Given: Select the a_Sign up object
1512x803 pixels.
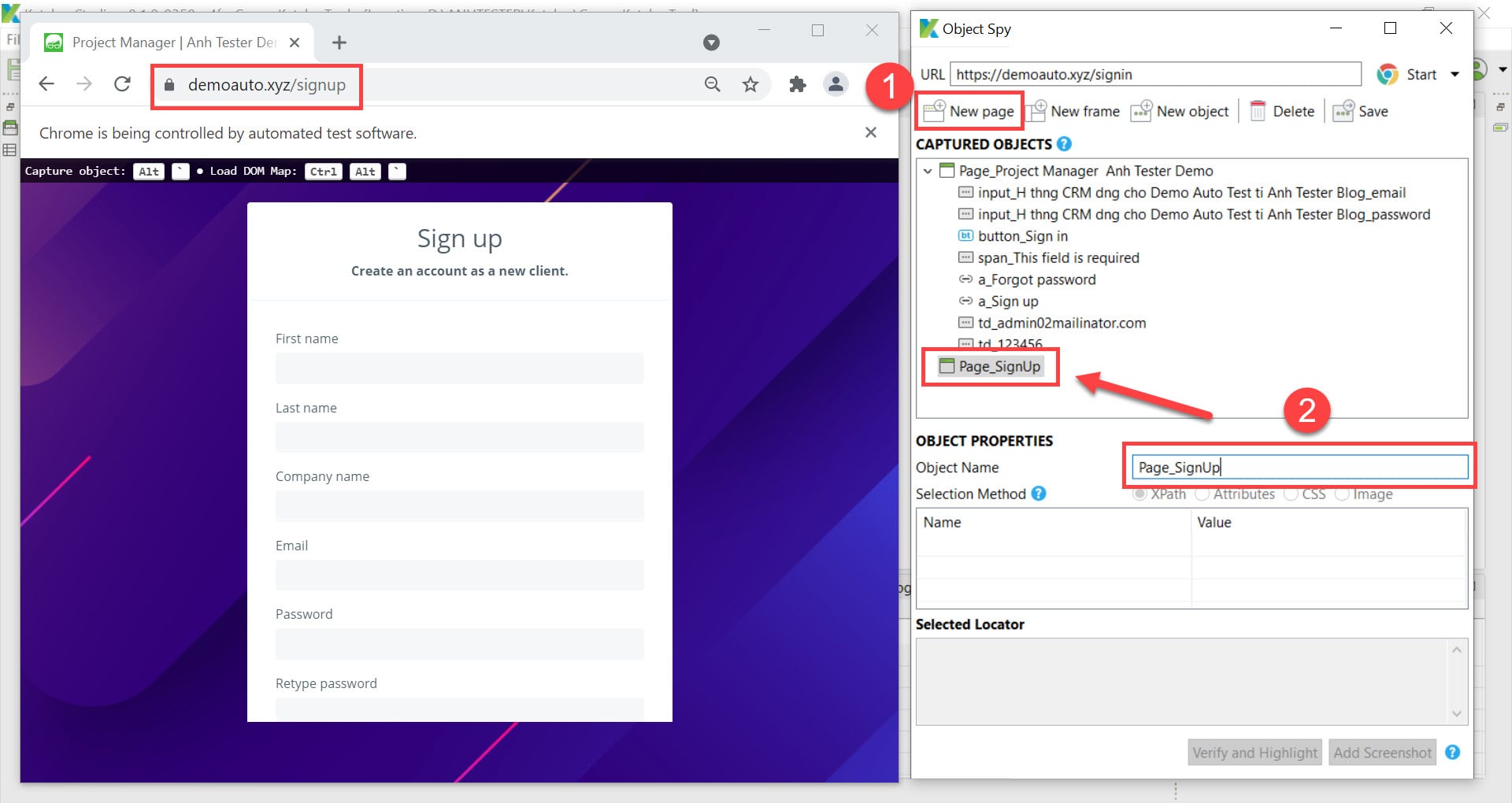Looking at the screenshot, I should (999, 302).
